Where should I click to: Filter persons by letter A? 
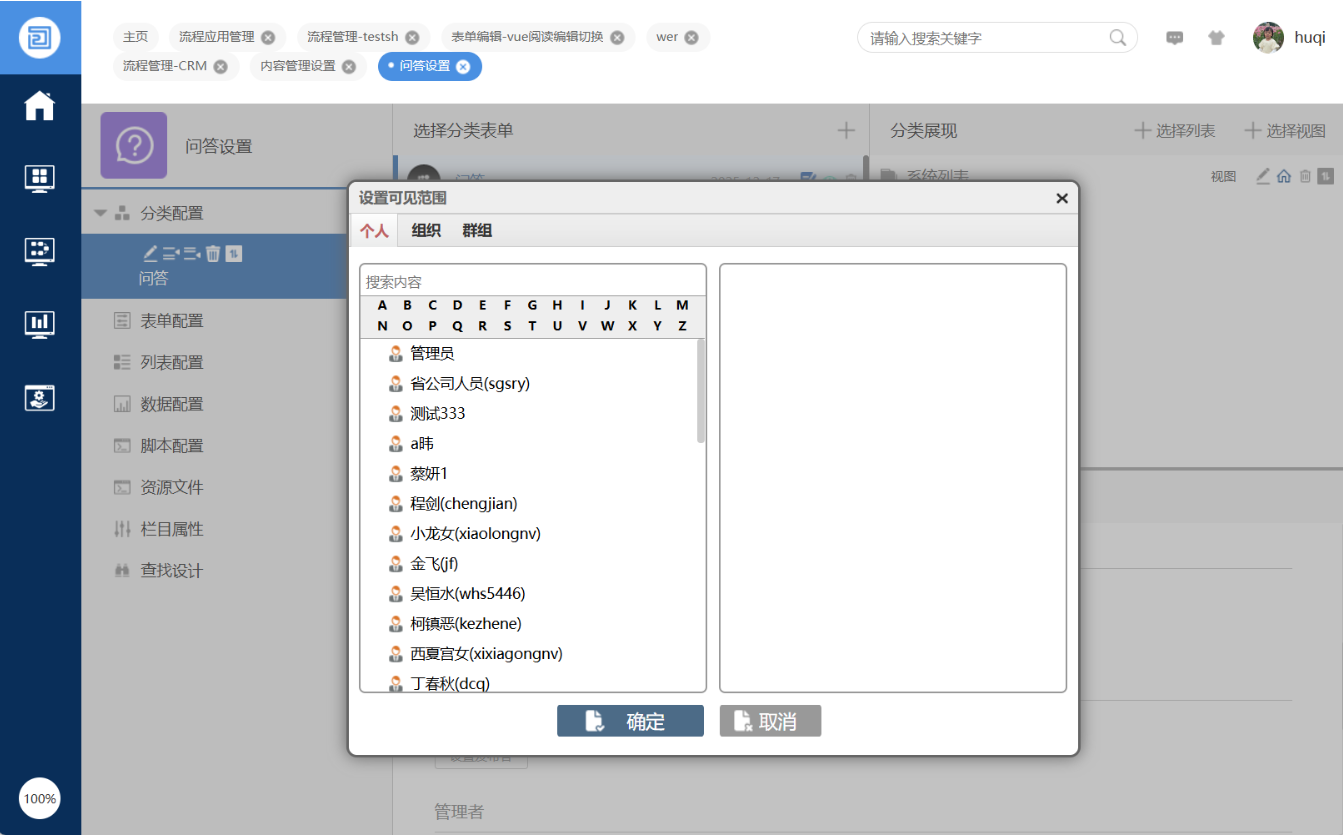(x=382, y=306)
